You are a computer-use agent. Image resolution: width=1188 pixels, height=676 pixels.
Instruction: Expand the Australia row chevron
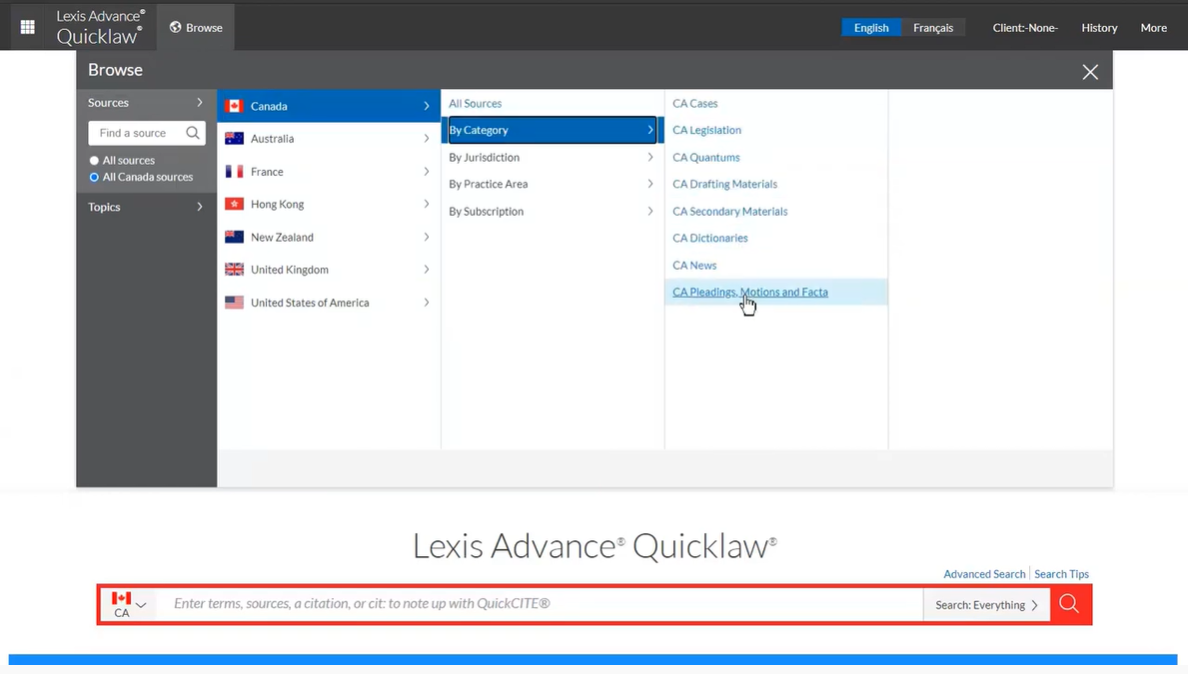click(x=427, y=139)
